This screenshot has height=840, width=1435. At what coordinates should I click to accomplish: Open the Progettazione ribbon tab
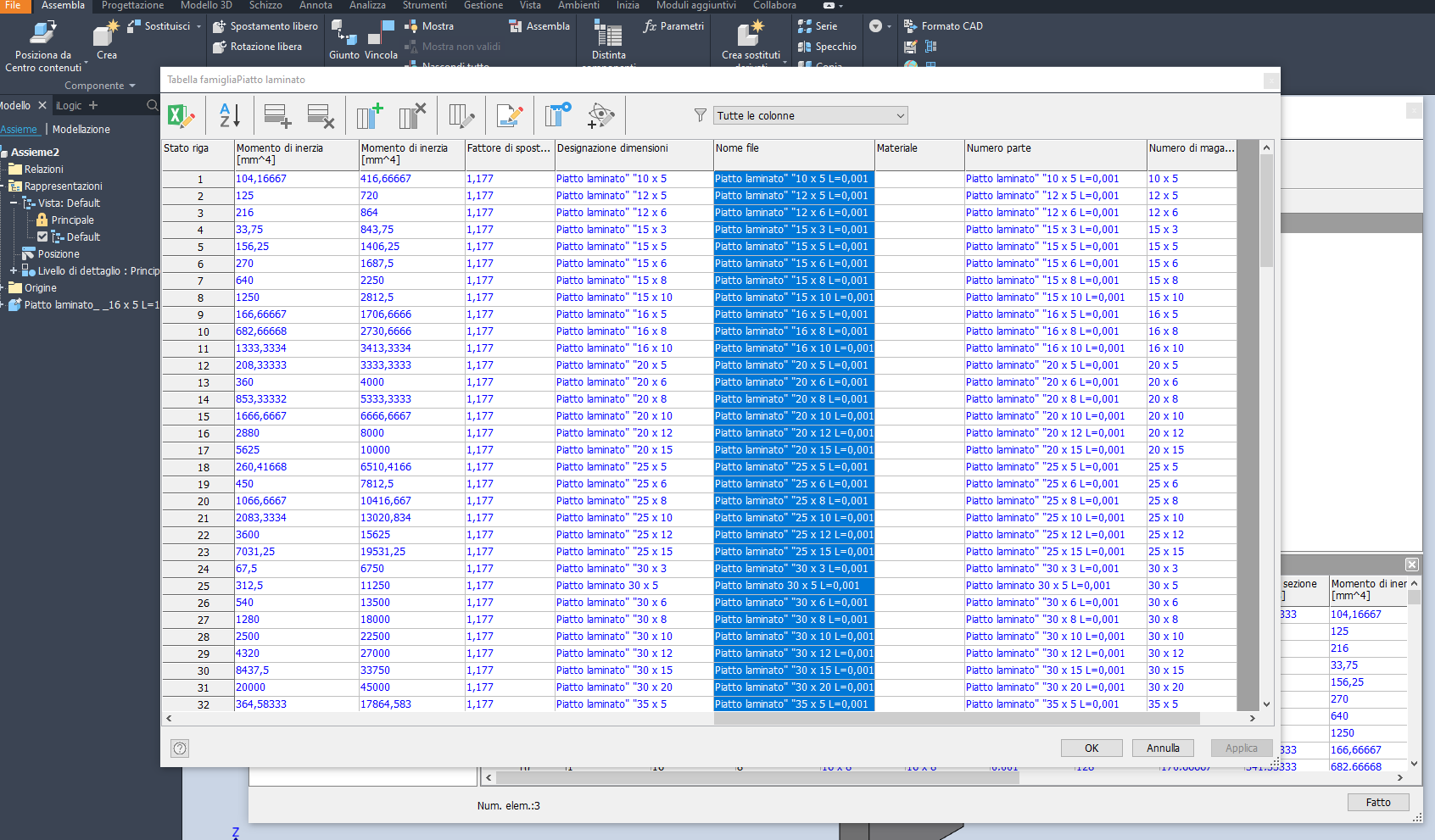pos(132,5)
